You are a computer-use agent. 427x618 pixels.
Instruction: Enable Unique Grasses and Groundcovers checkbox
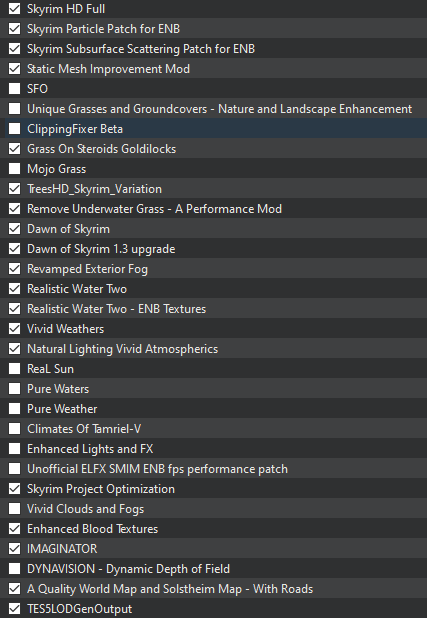[x=15, y=109]
